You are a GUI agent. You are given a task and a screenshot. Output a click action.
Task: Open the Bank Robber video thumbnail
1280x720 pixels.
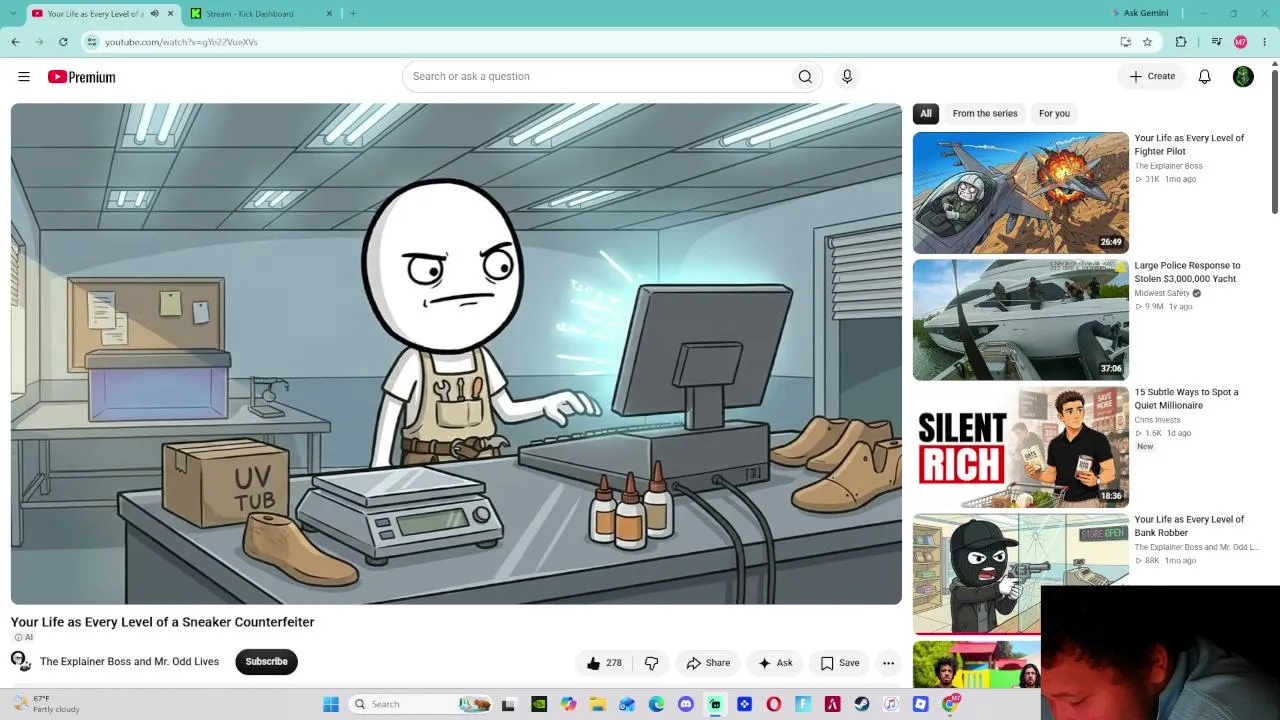tap(1020, 574)
